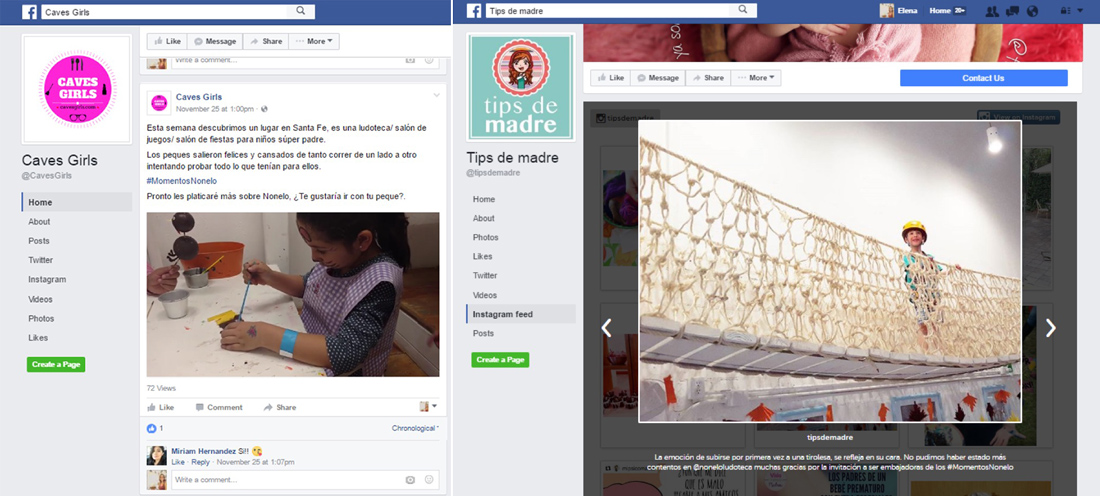Like Miriam Hernandez's comment
This screenshot has width=1100, height=496.
(178, 462)
